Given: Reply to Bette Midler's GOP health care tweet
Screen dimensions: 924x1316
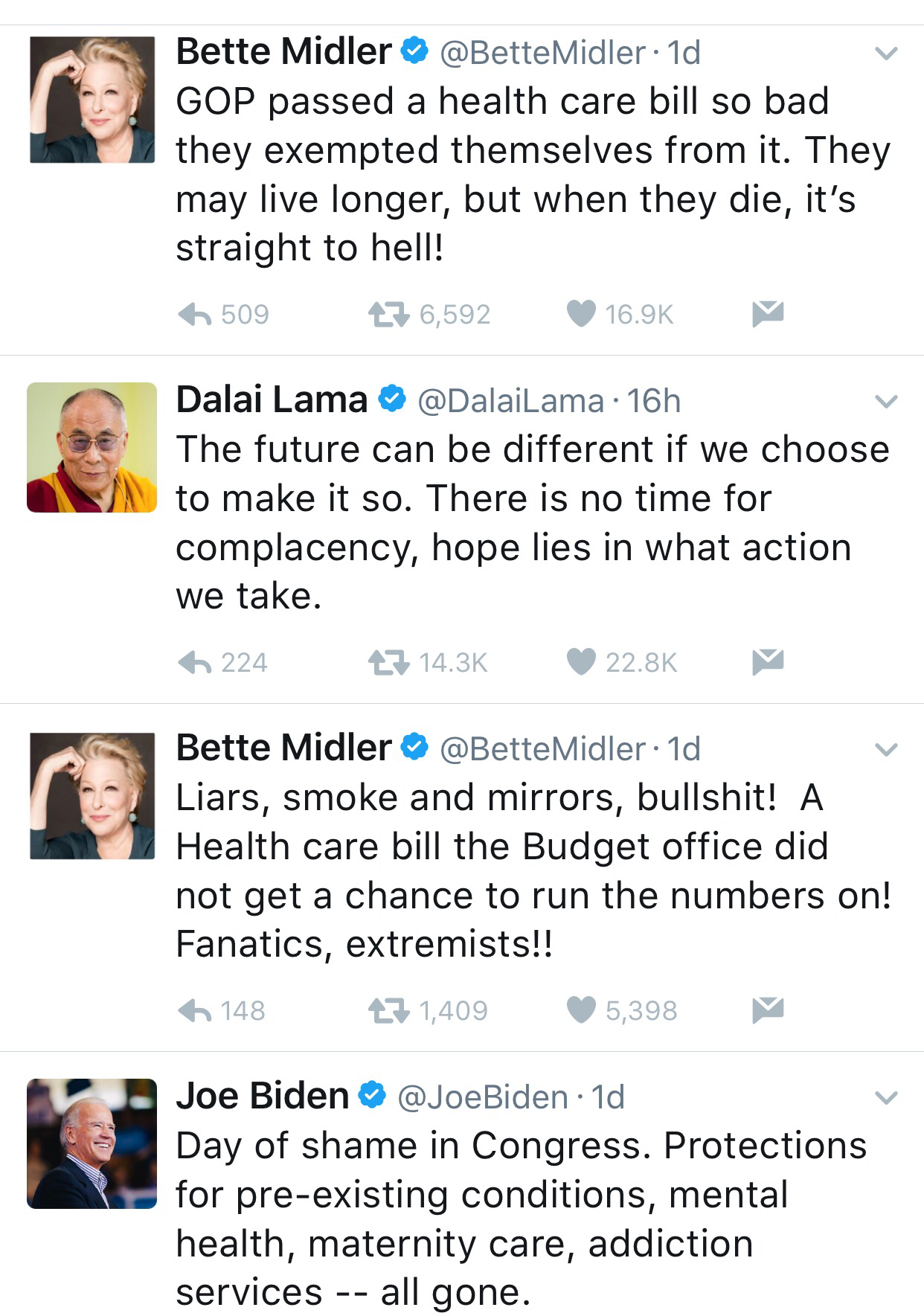Looking at the screenshot, I should (x=196, y=315).
